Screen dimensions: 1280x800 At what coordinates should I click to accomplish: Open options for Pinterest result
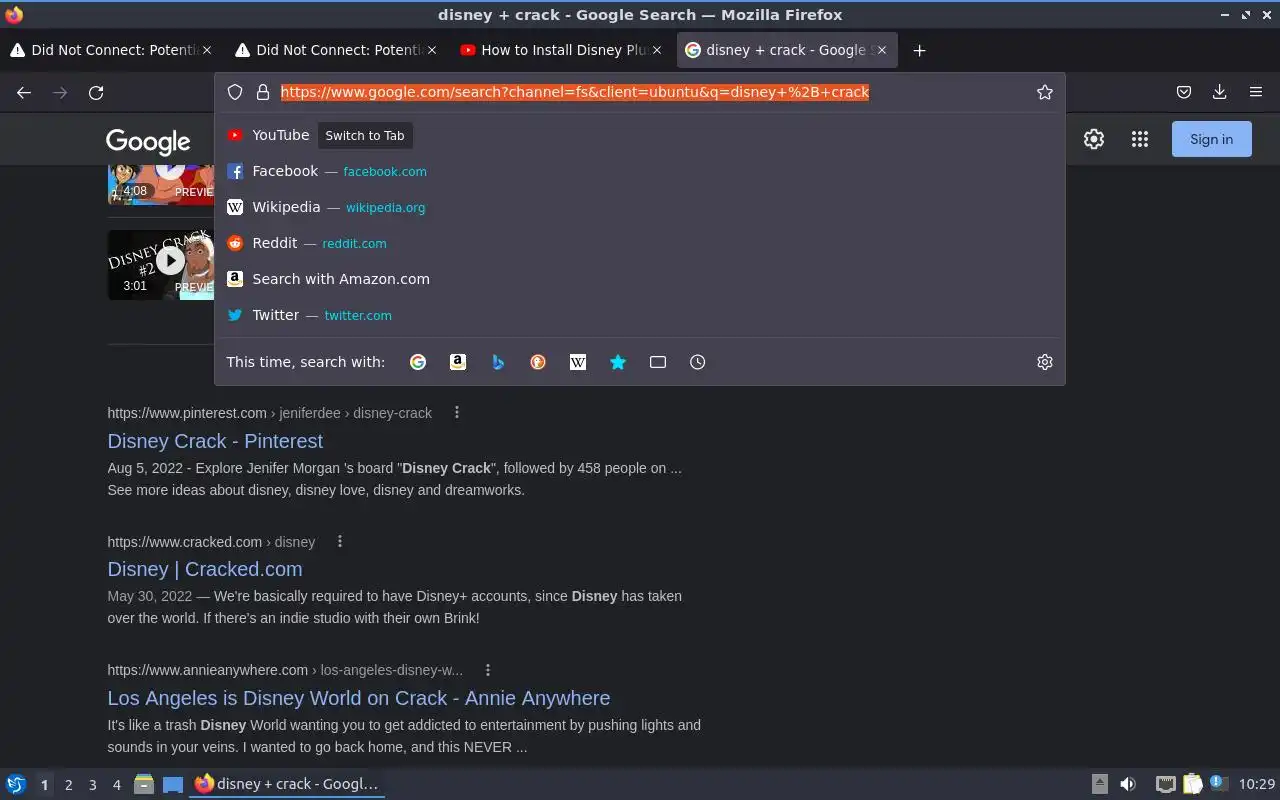click(457, 412)
